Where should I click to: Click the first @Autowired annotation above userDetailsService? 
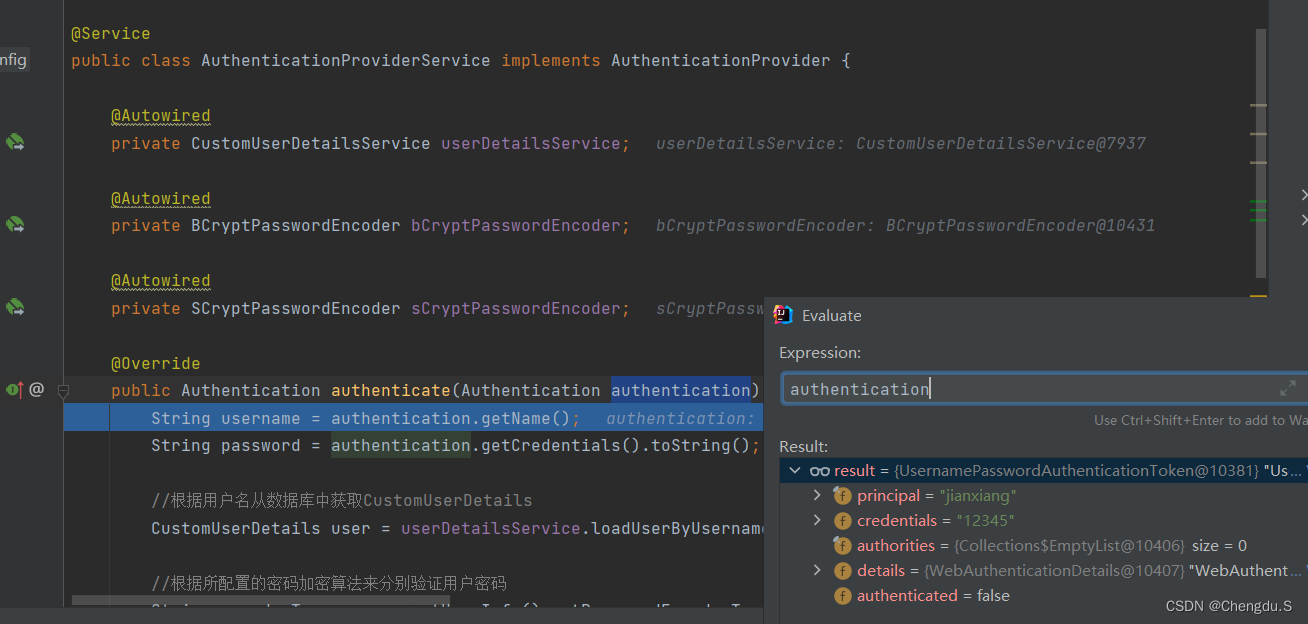161,116
